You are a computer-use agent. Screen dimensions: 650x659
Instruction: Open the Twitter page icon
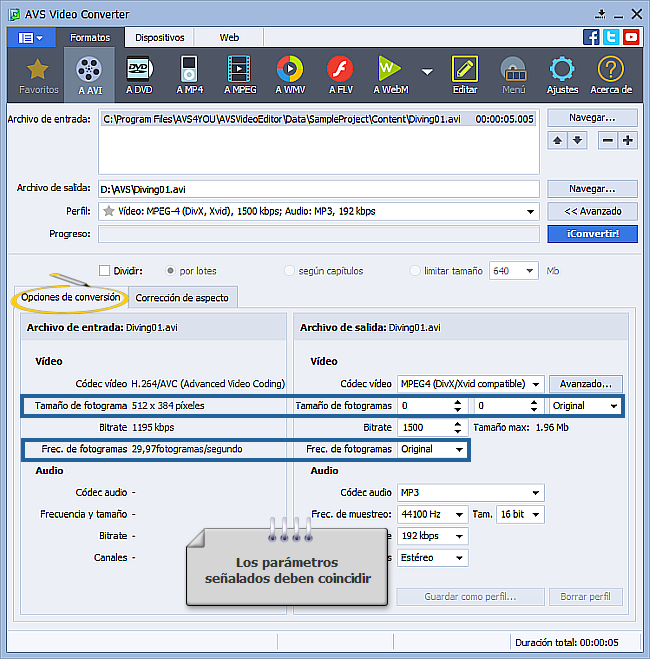click(x=611, y=37)
